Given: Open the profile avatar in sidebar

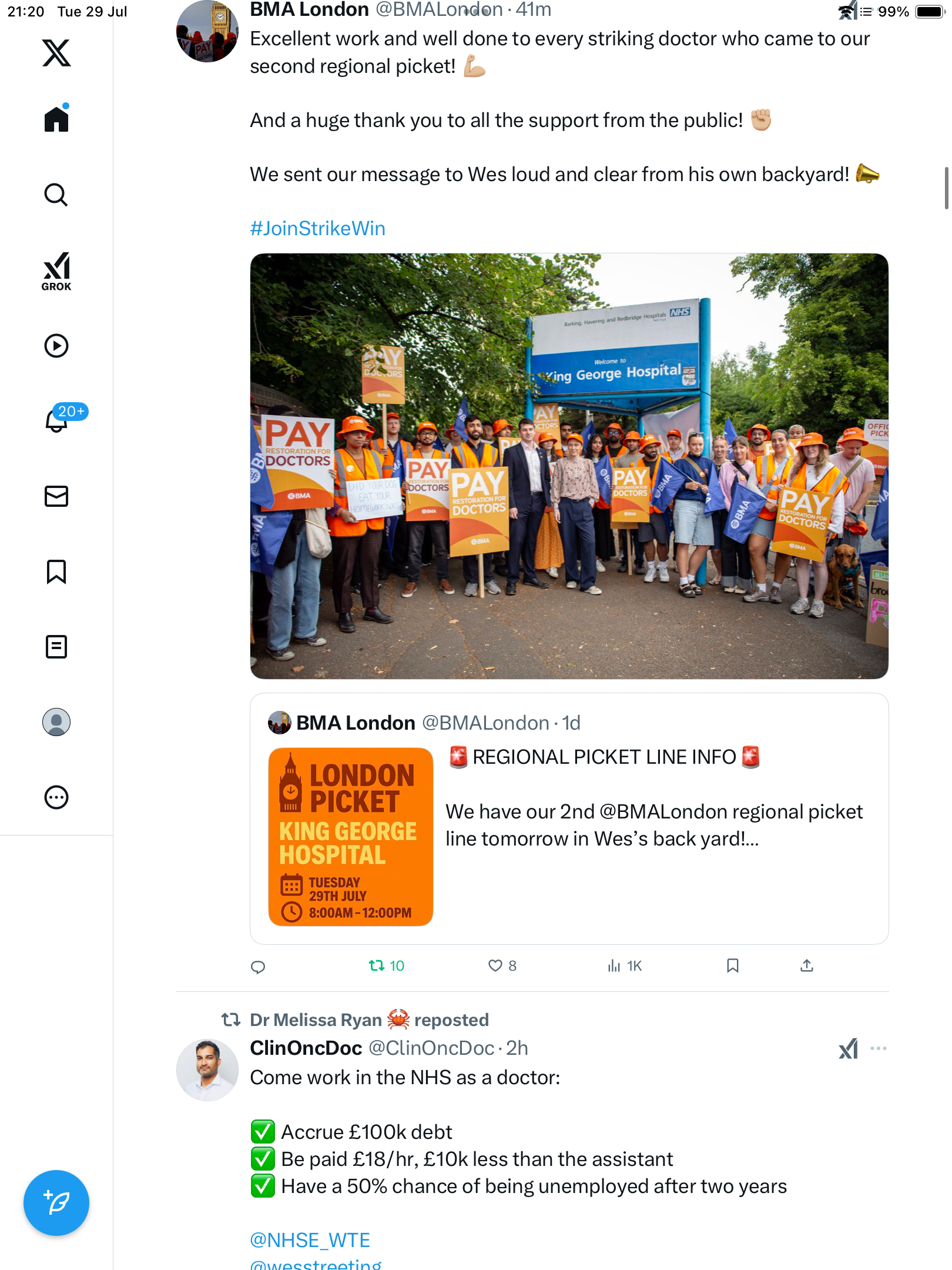Looking at the screenshot, I should click(x=56, y=722).
